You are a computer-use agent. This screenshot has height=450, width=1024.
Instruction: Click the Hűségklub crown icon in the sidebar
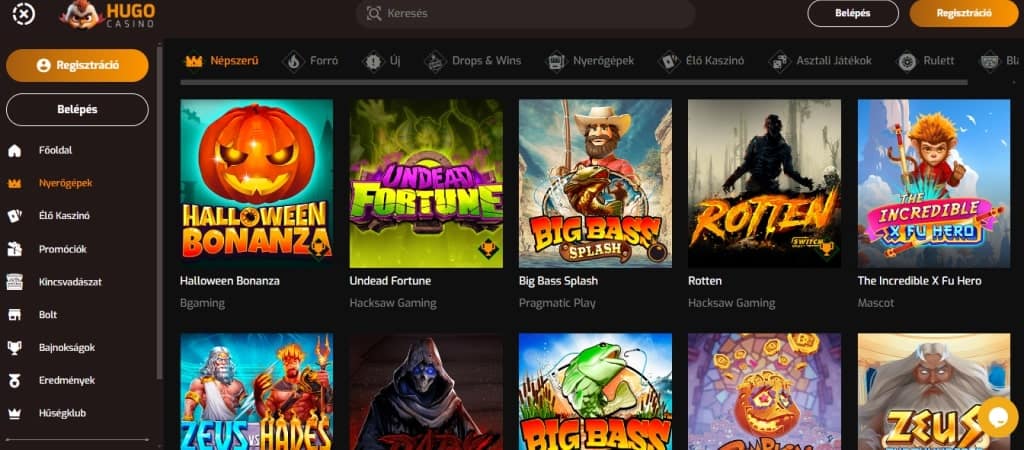click(14, 413)
